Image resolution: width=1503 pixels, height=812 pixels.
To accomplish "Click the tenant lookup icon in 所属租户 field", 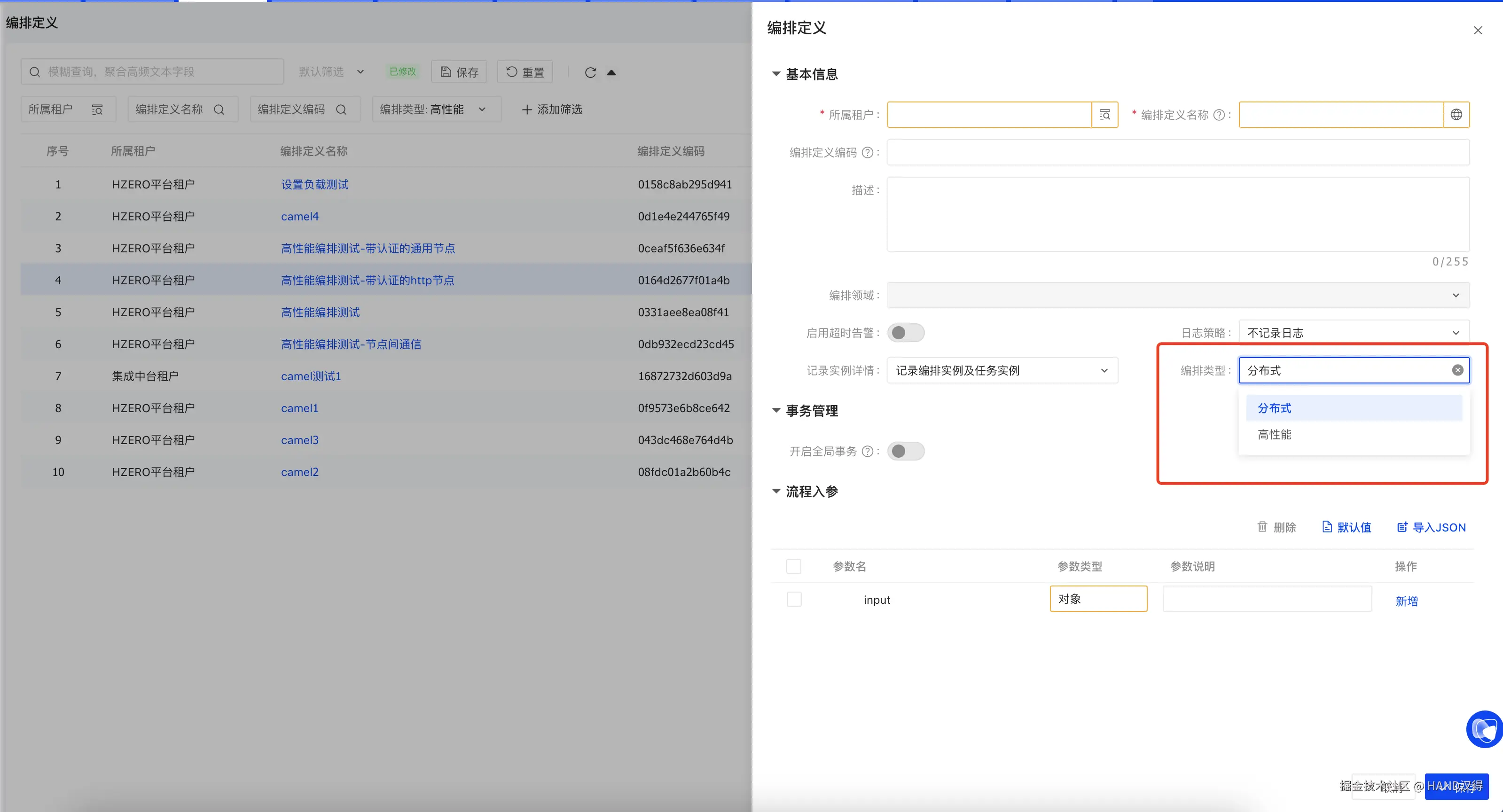I will point(1104,115).
